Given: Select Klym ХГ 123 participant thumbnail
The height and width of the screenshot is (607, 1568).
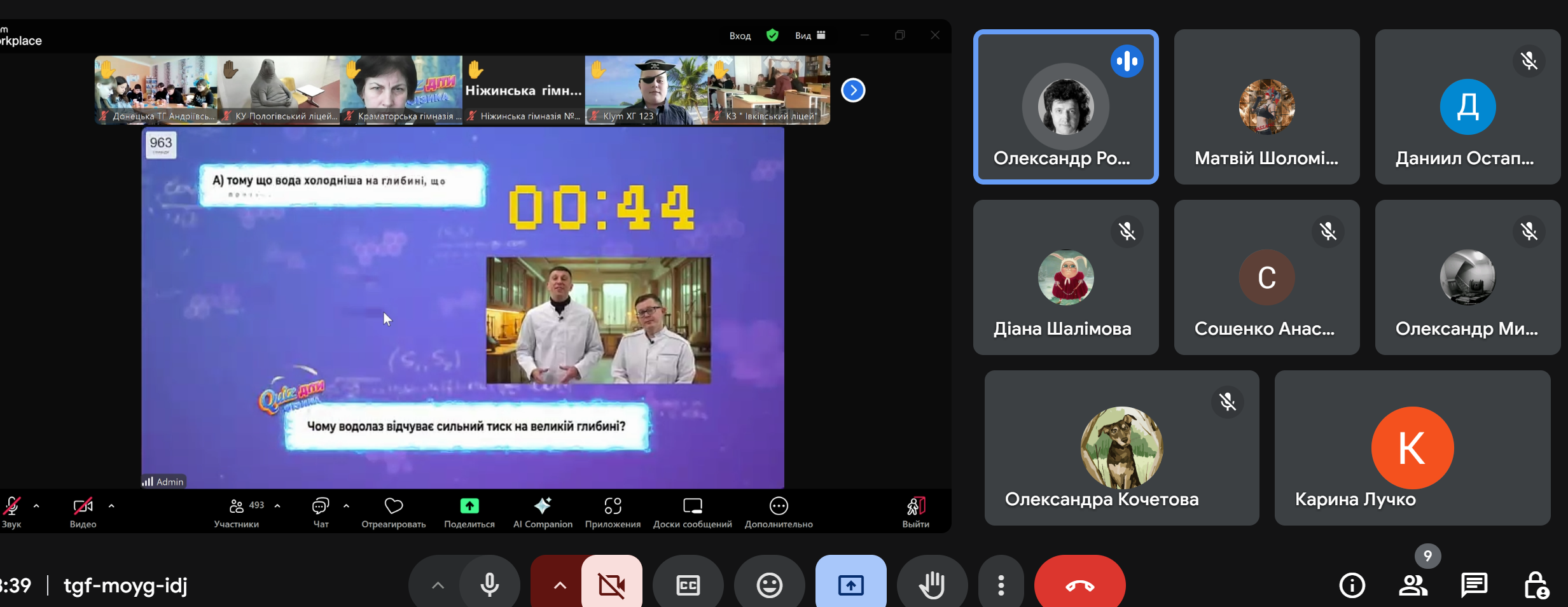Looking at the screenshot, I should [646, 90].
